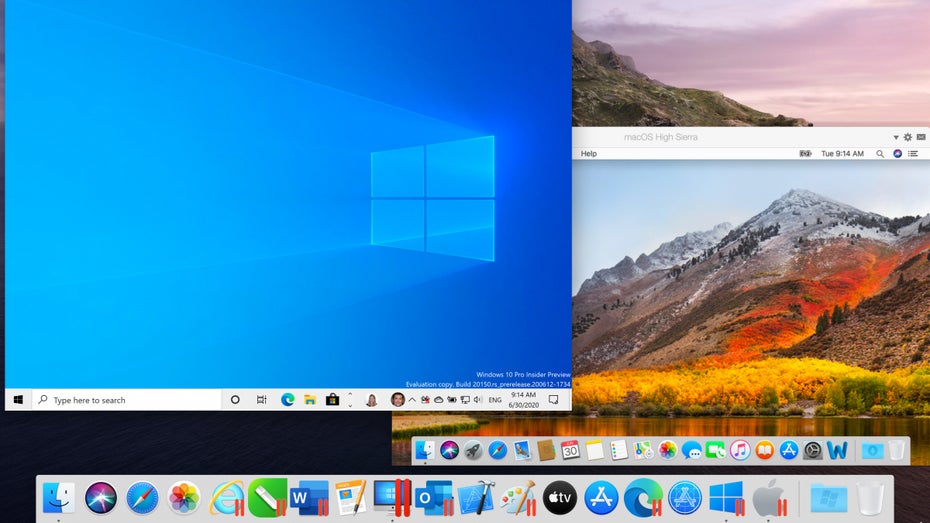Open the Help menu in High Sierra

(589, 153)
